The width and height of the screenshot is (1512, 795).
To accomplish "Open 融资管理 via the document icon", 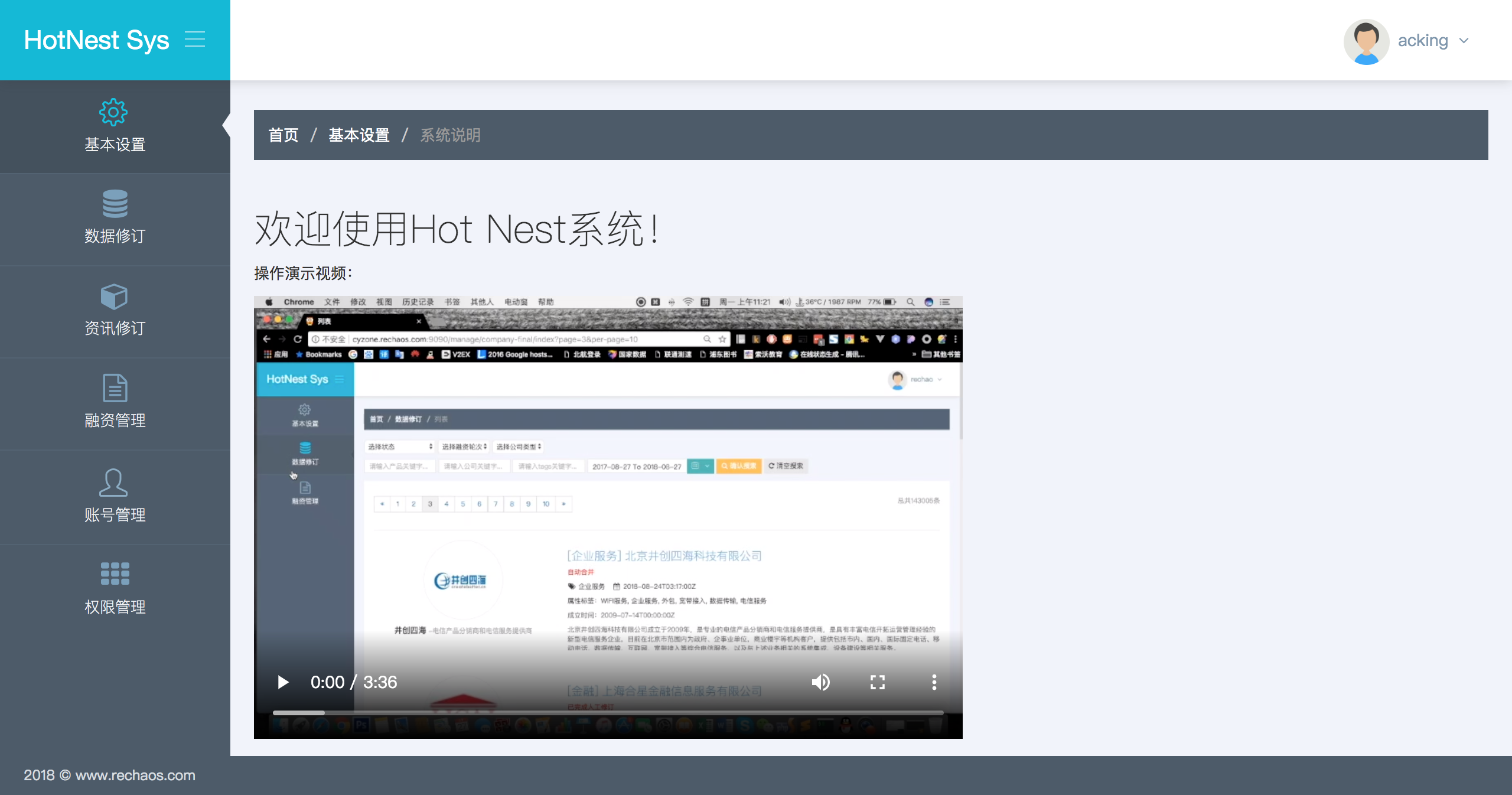I will (115, 388).
